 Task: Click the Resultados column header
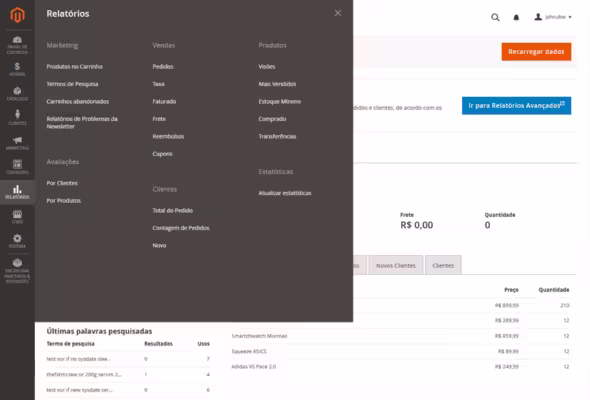click(x=158, y=344)
